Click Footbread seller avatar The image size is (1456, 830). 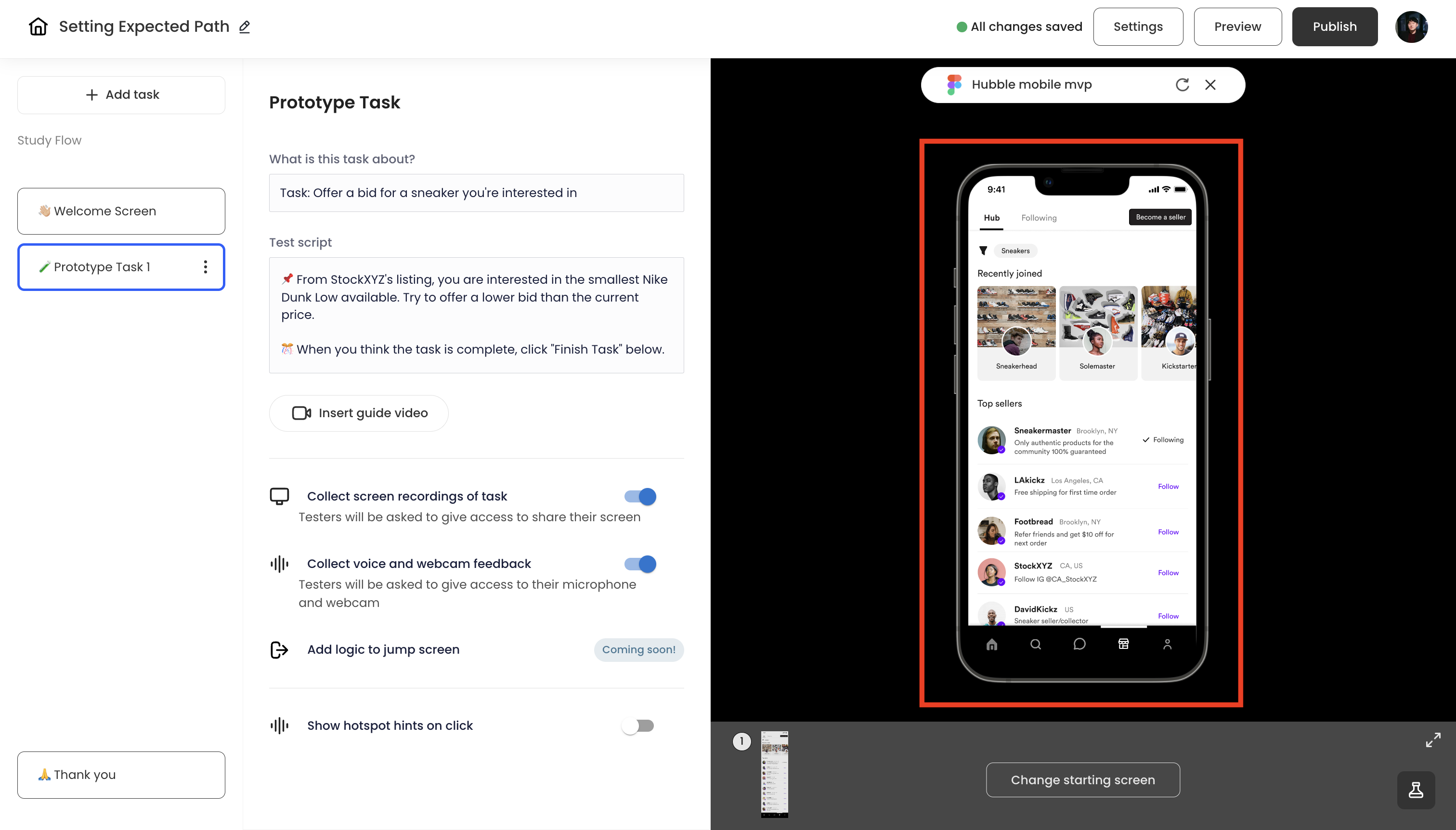click(992, 531)
